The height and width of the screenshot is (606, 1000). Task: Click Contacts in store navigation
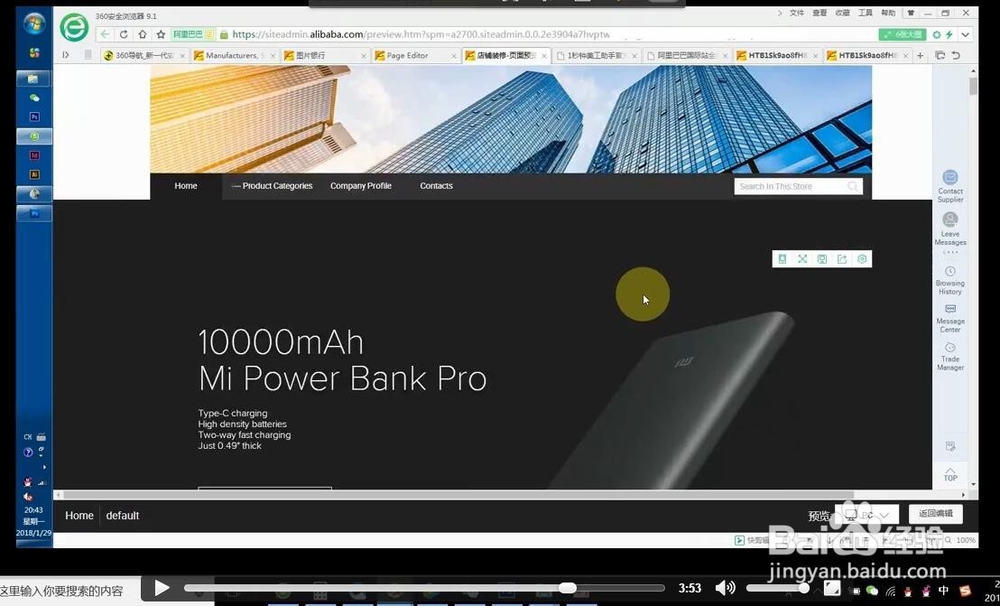pos(436,186)
